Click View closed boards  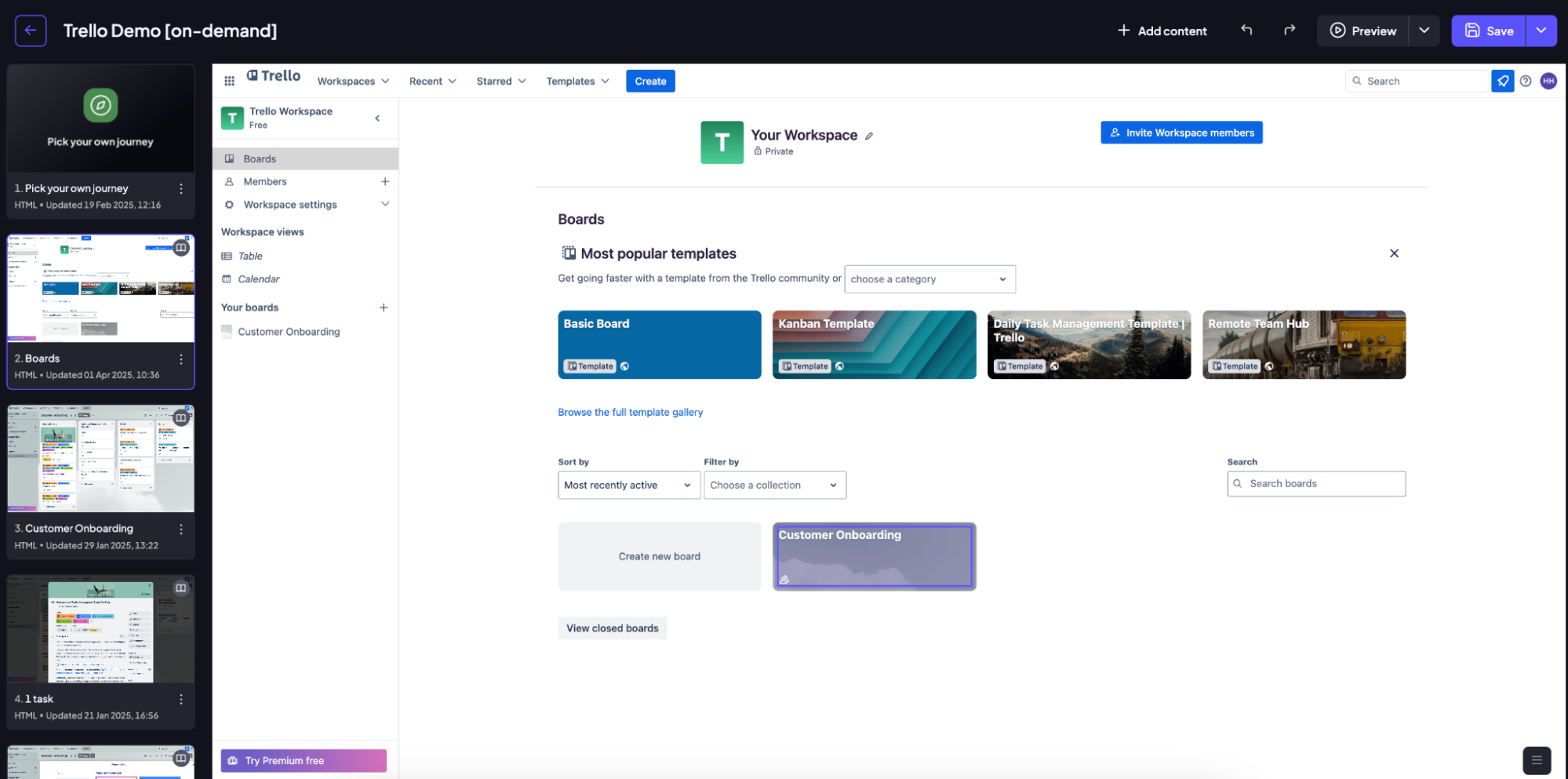(612, 628)
